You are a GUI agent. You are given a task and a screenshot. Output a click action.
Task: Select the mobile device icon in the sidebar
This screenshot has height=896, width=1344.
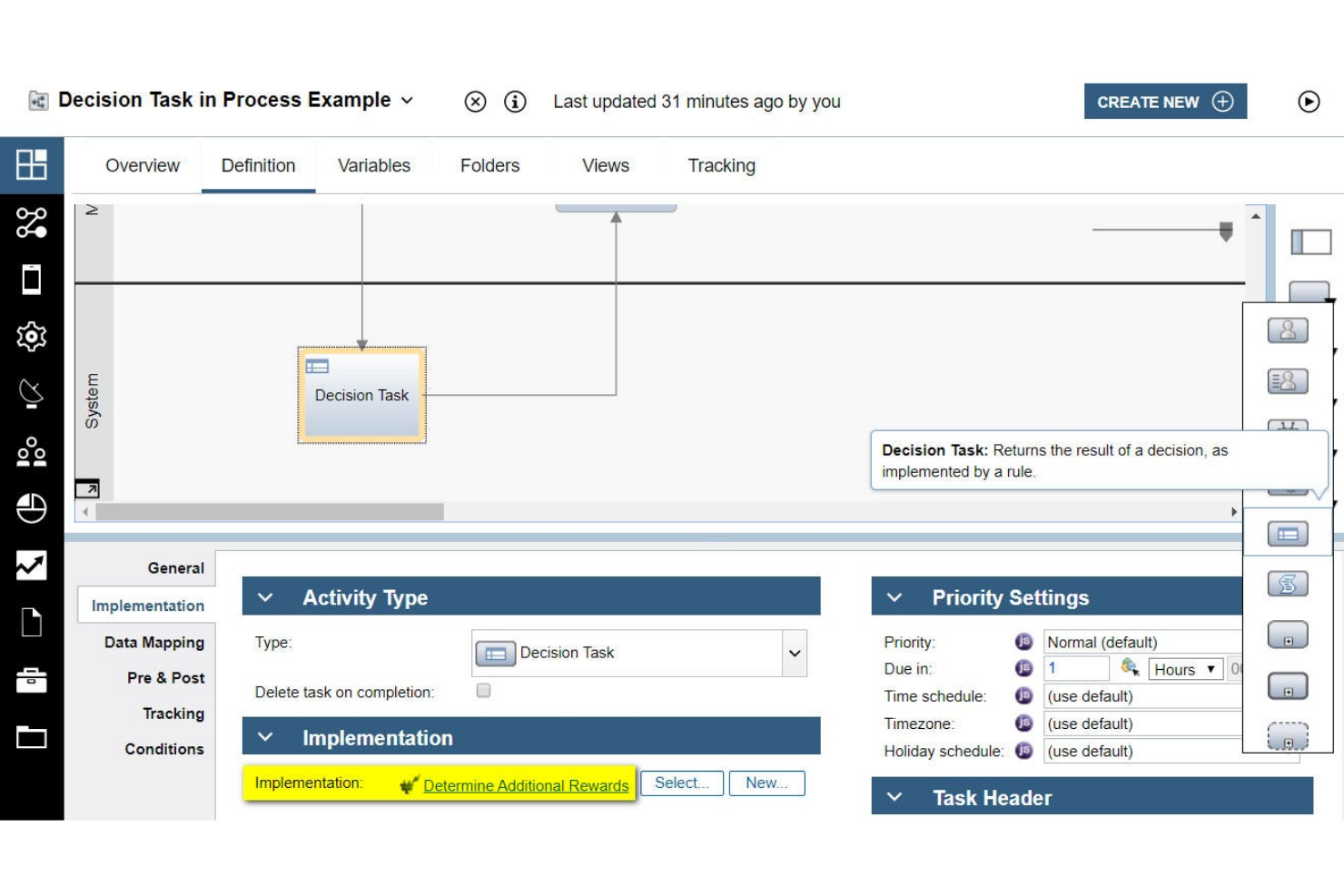[31, 281]
